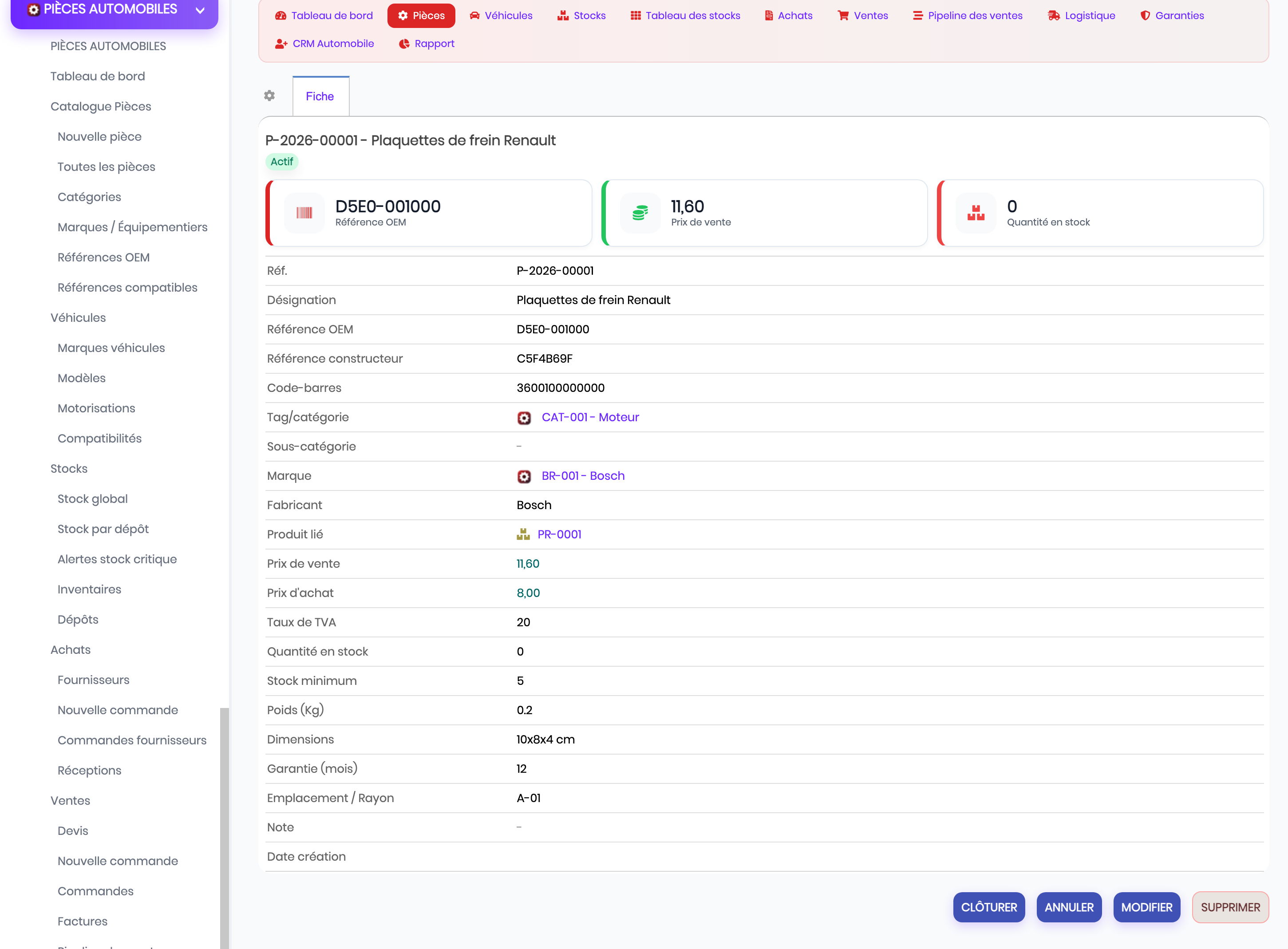Image resolution: width=1288 pixels, height=949 pixels.
Task: Open Garanties via its shield icon
Action: pyautogui.click(x=1145, y=16)
